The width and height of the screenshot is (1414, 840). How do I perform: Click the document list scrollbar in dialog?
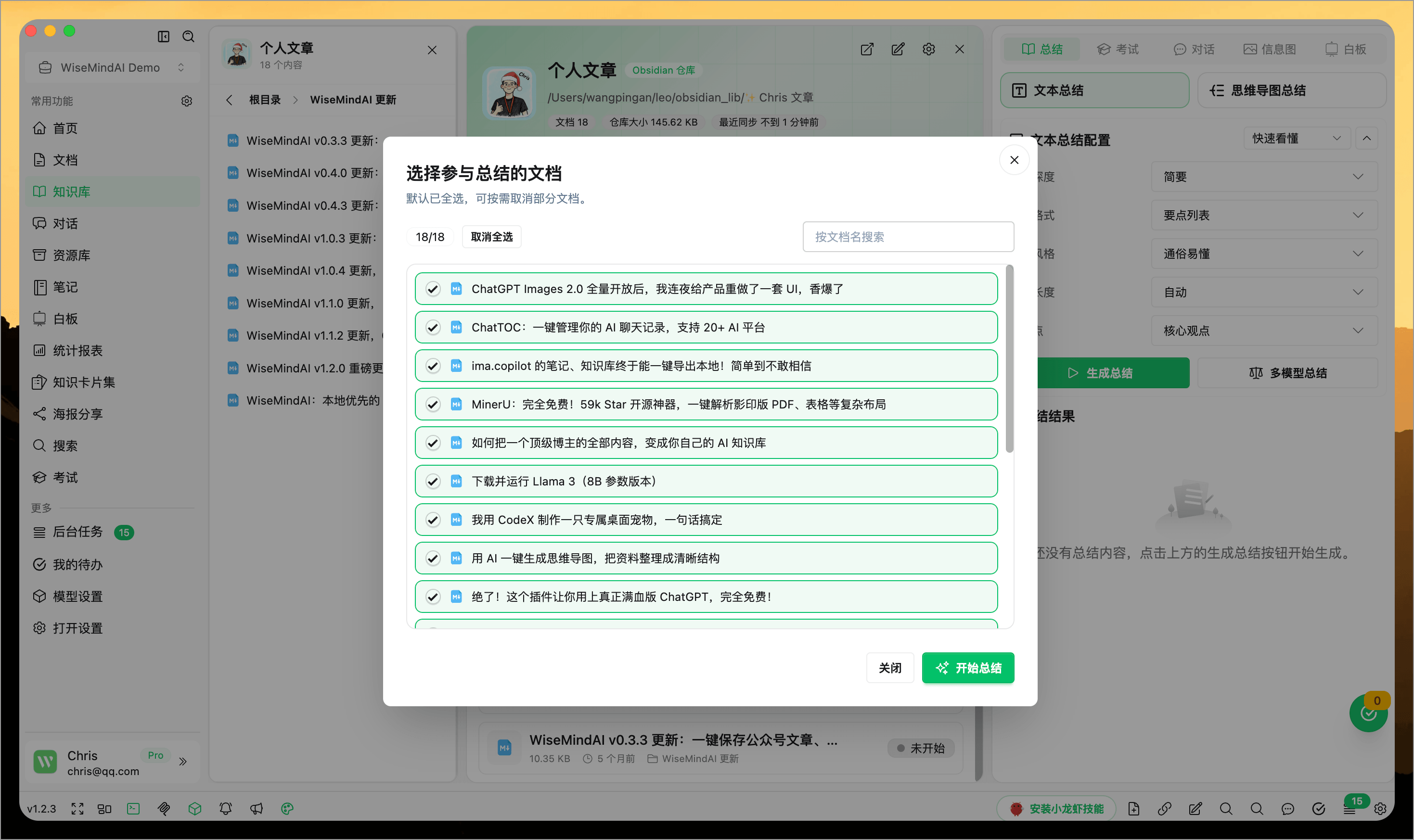tap(1009, 359)
